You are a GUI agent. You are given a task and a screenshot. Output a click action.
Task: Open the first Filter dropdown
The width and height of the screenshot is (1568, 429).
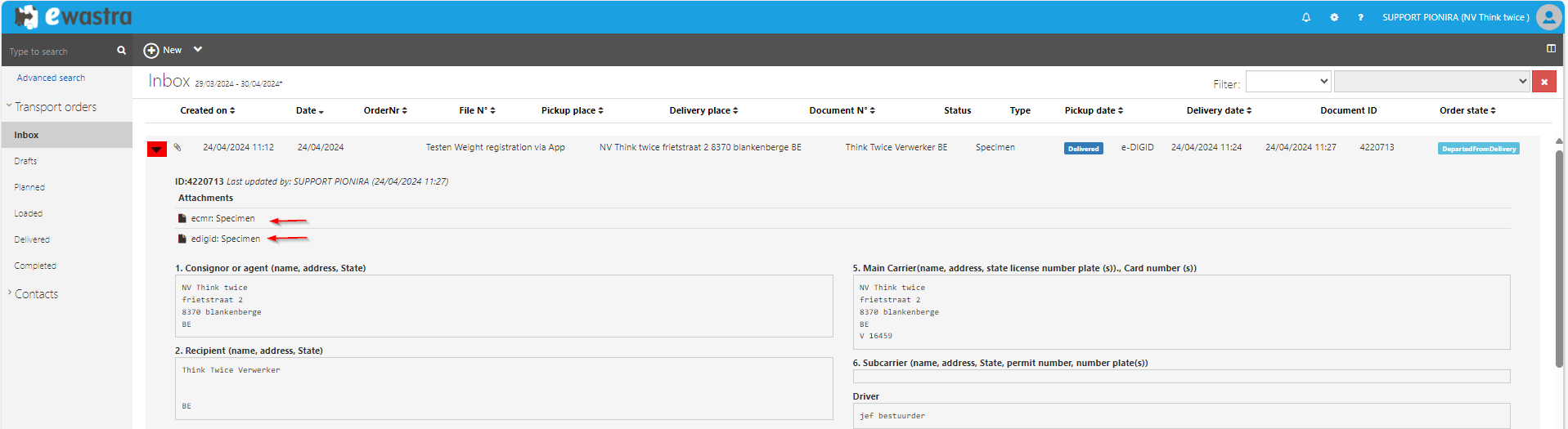[x=1288, y=82]
